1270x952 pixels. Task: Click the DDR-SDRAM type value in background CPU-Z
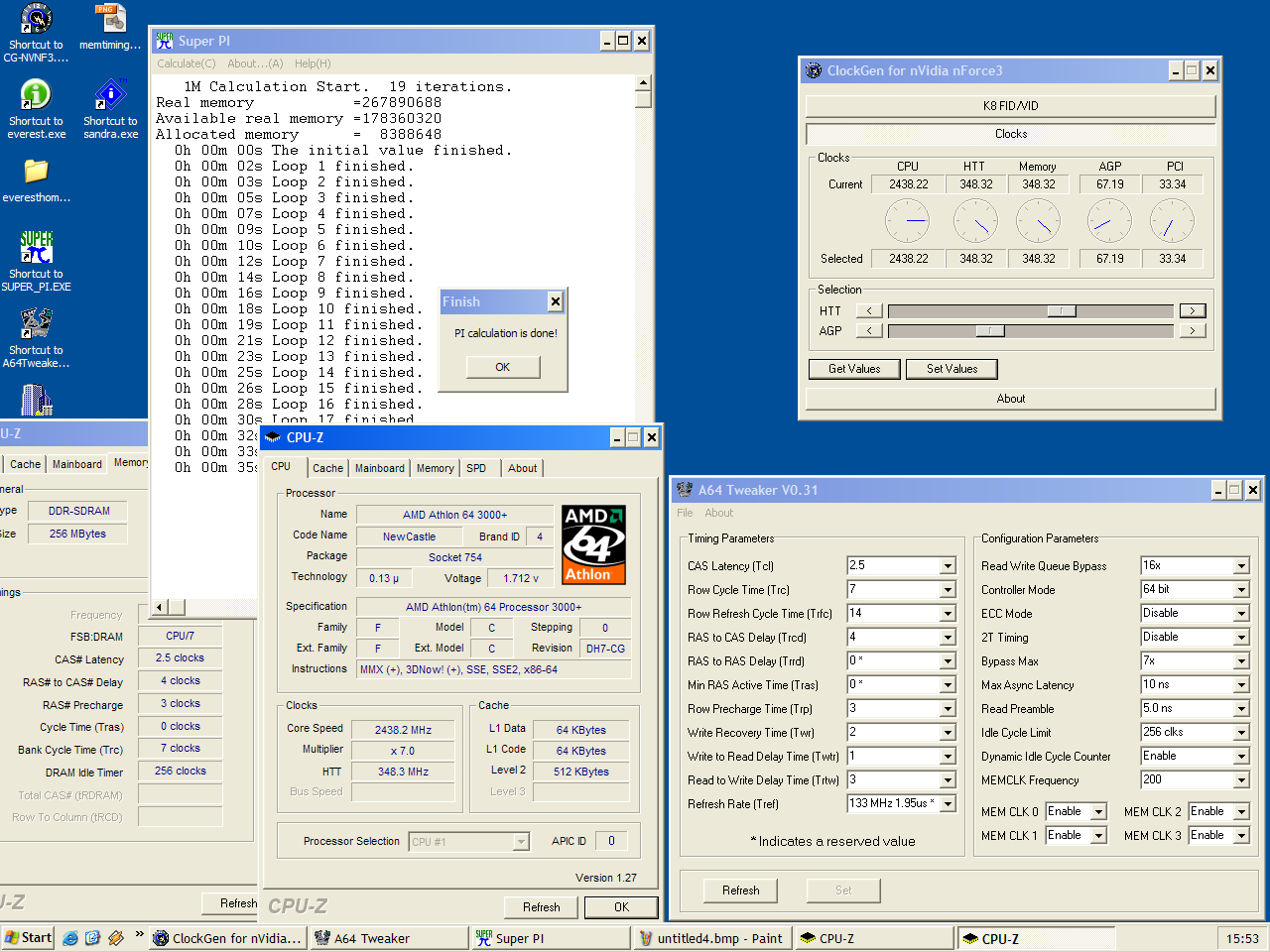[79, 511]
